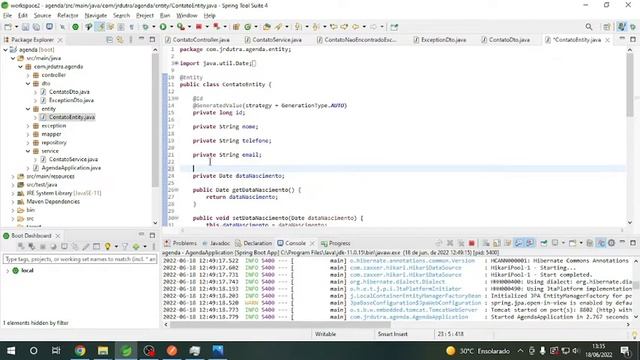Image resolution: width=640 pixels, height=360 pixels.
Task: Click the green Boot Dashboard icon in main toolbar
Action: pos(76,27)
